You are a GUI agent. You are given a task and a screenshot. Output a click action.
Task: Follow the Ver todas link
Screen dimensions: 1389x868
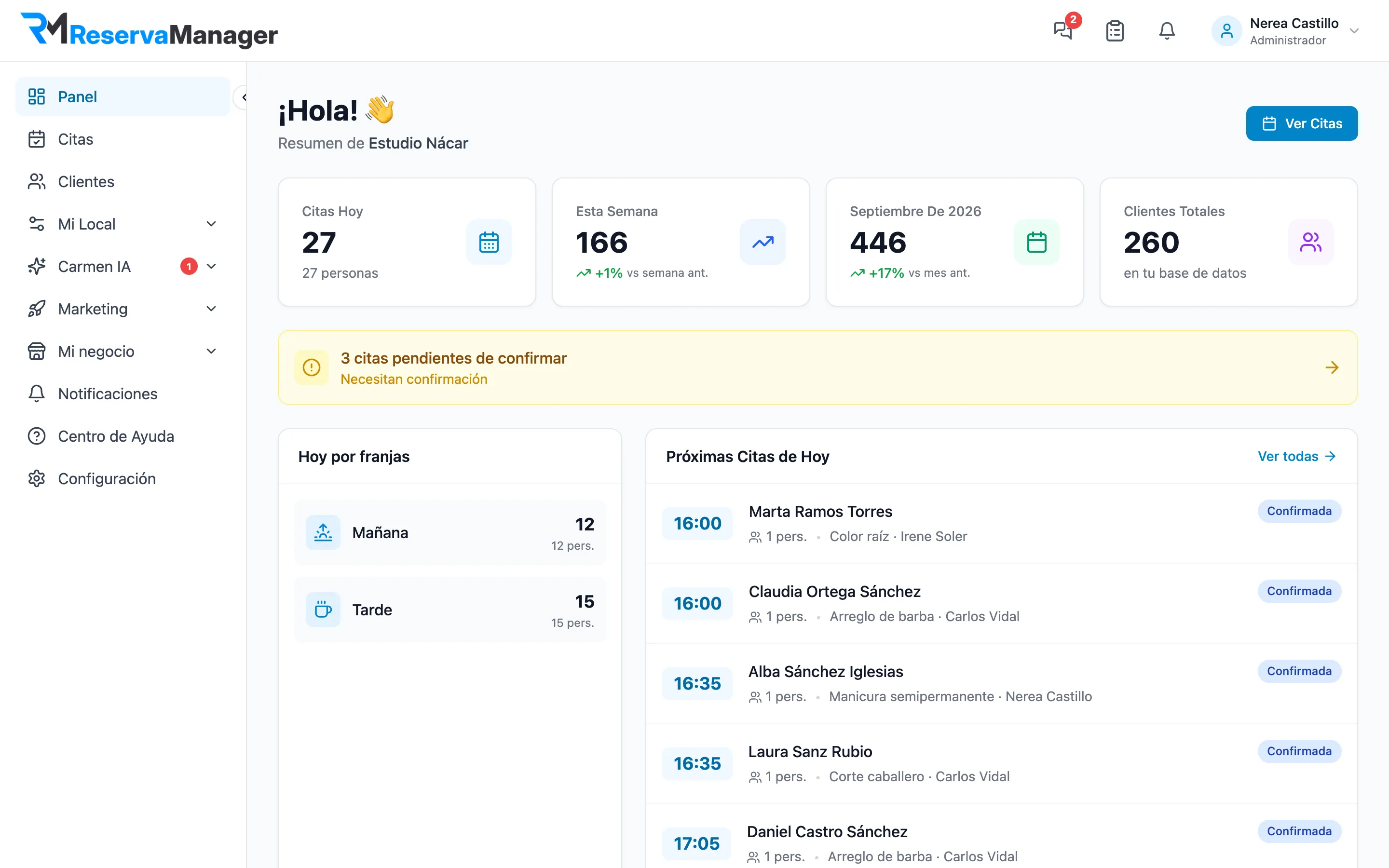pyautogui.click(x=1296, y=456)
